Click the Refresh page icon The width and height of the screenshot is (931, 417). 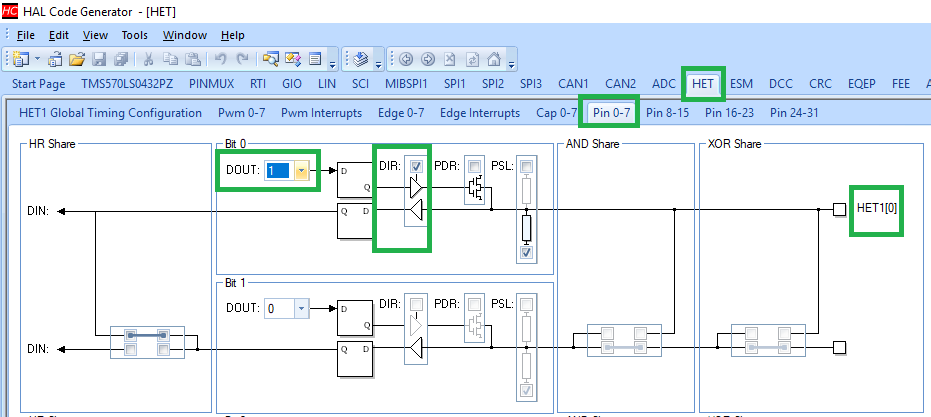[x=473, y=59]
